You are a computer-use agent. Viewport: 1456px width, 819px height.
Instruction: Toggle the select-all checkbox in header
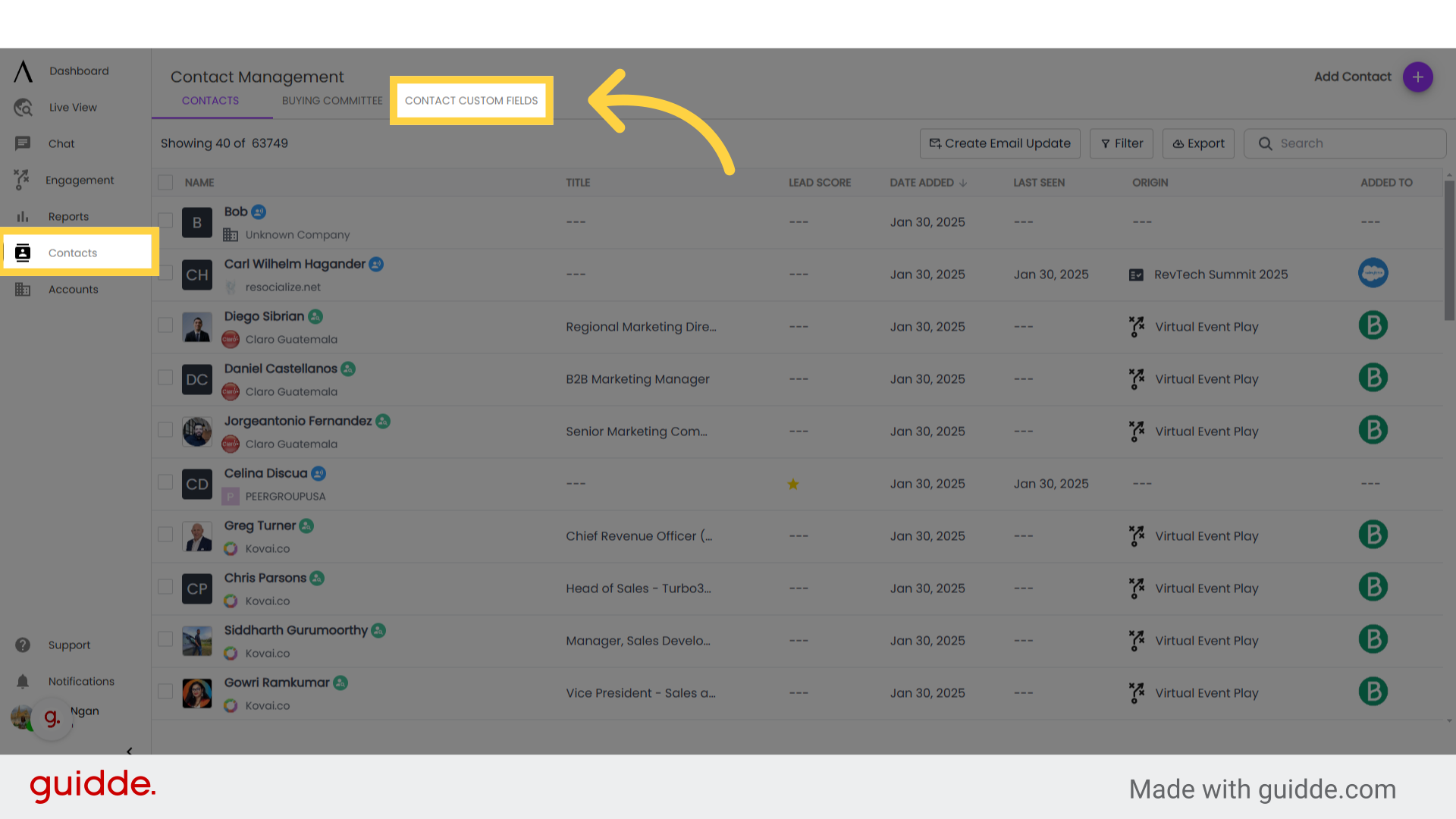(165, 183)
